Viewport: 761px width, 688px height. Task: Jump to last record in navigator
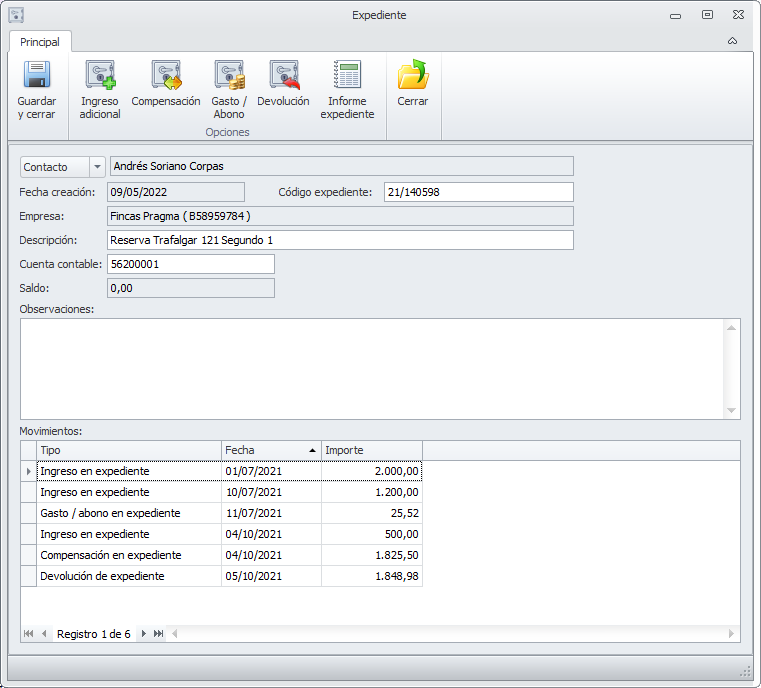158,634
